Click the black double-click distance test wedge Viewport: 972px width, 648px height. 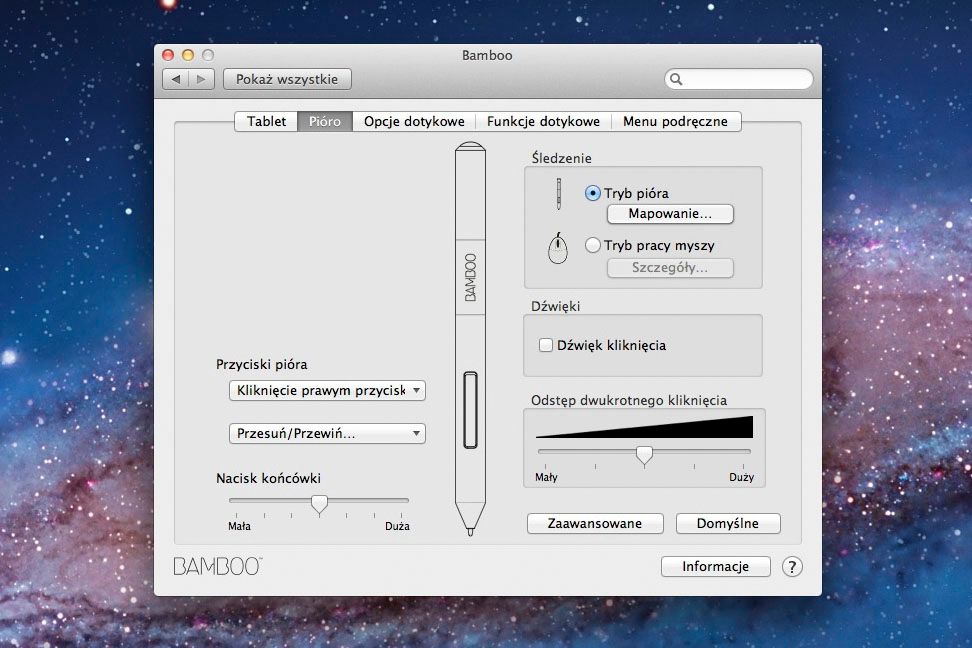pos(644,428)
